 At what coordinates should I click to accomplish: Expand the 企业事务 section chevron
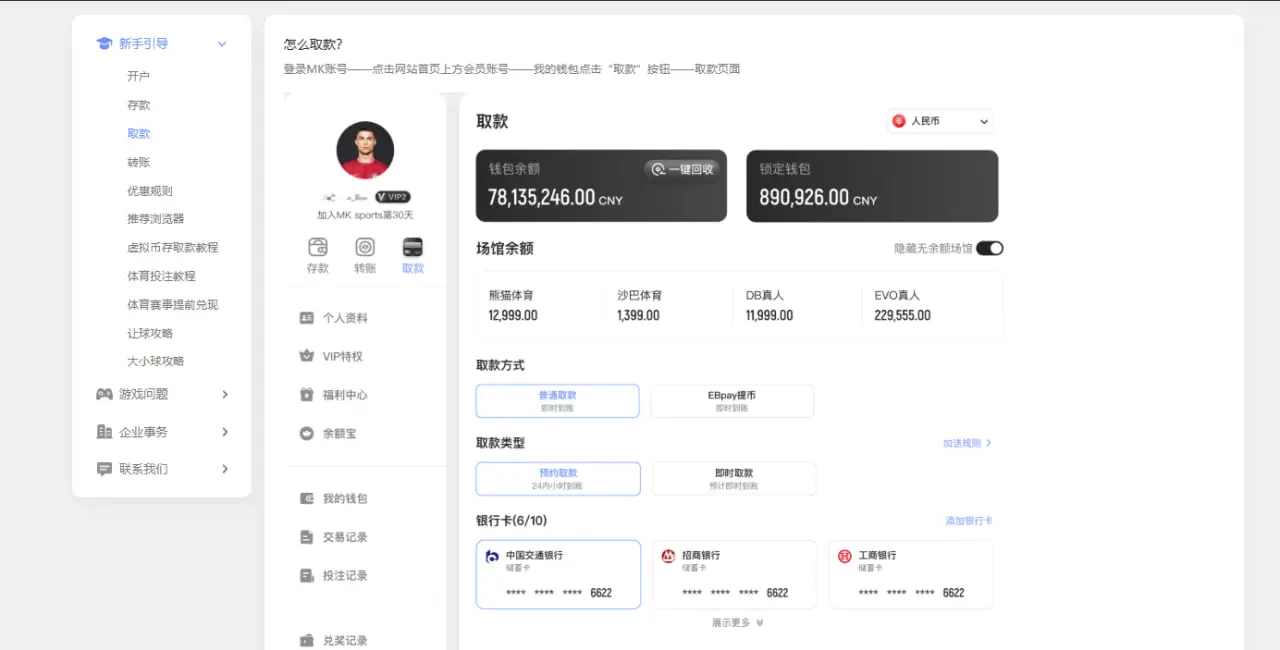[x=225, y=432]
